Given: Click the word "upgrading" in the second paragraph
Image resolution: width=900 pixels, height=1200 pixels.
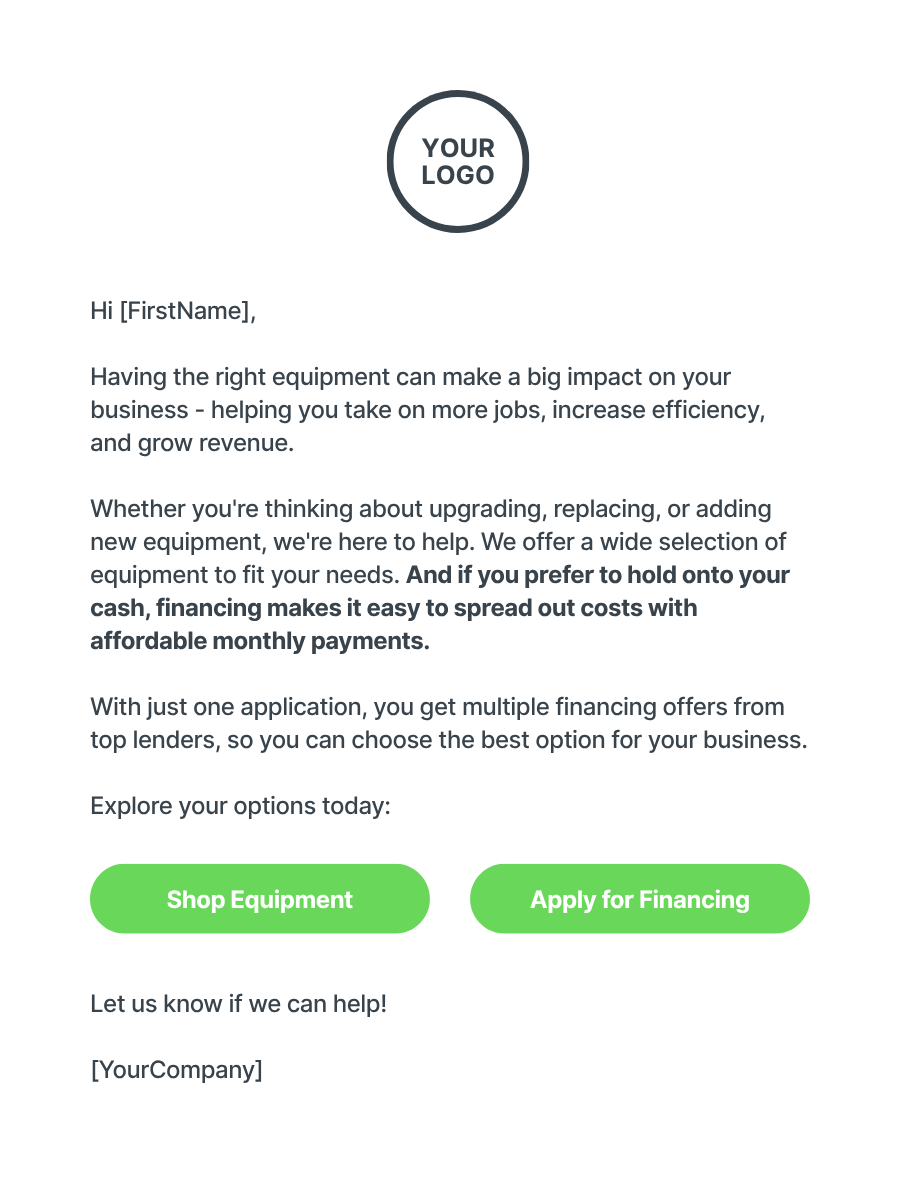Looking at the screenshot, I should pos(486,509).
